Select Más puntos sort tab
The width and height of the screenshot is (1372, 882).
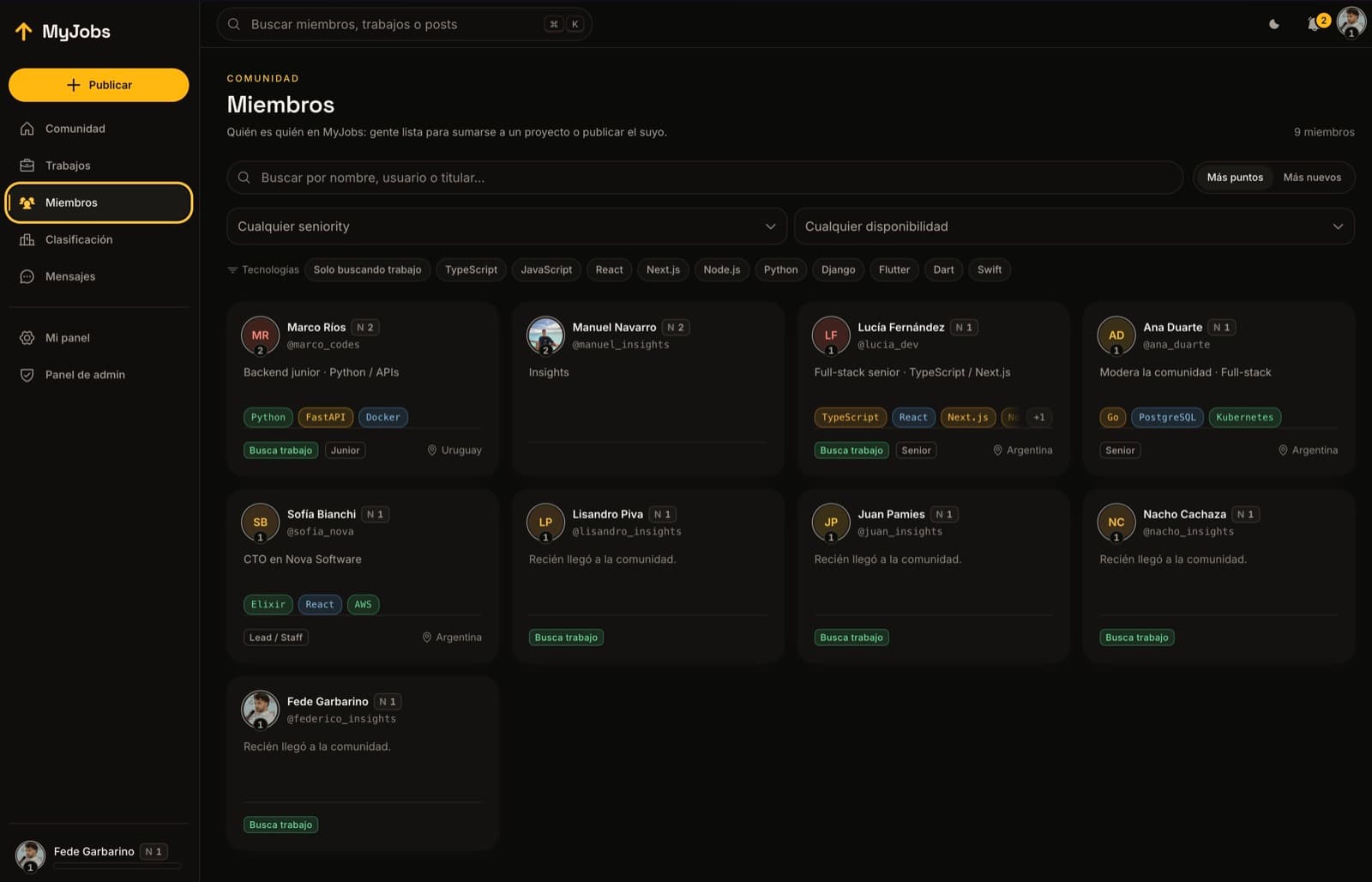pyautogui.click(x=1235, y=178)
